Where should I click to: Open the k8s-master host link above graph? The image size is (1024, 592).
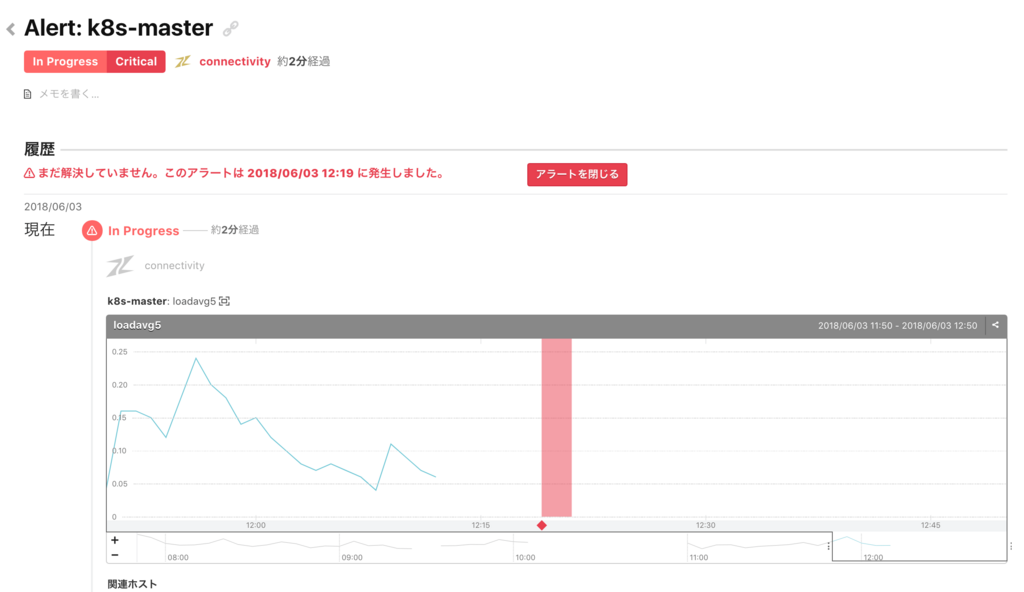[x=137, y=301]
